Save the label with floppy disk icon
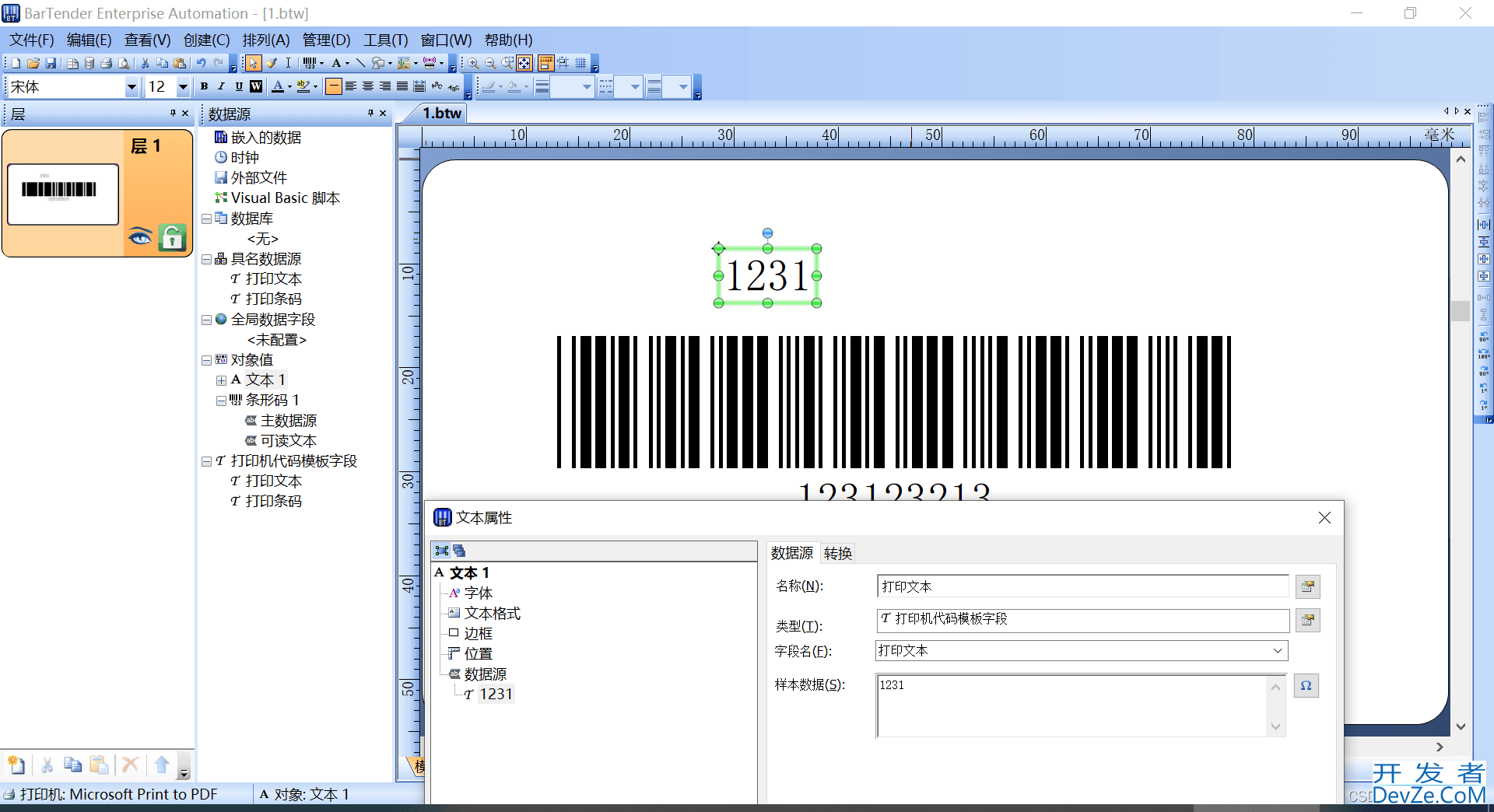Screen dimensions: 1494x812 pos(51,63)
